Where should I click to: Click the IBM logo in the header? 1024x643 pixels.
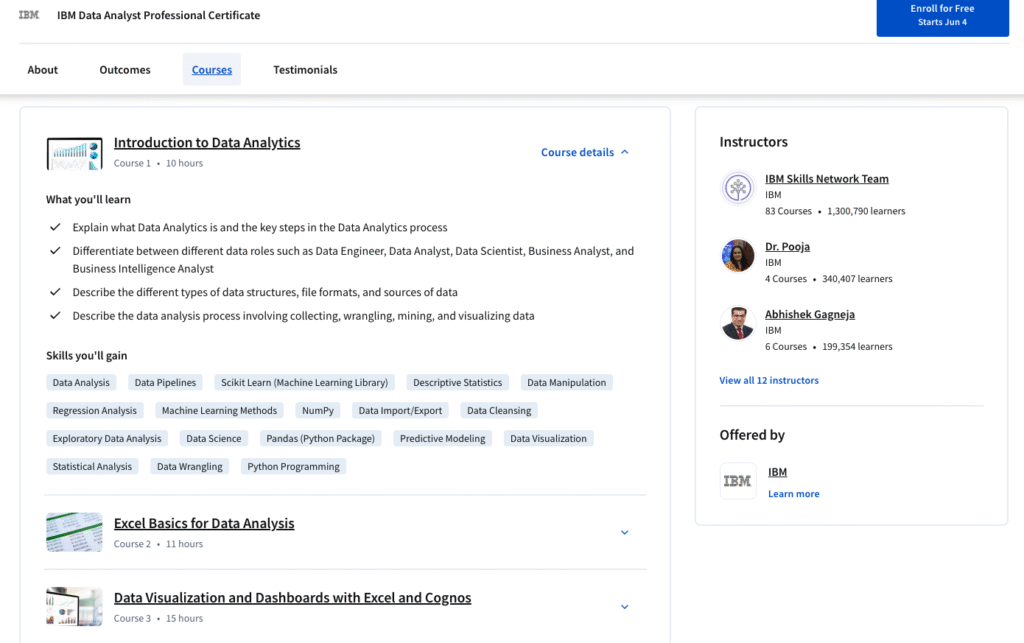[29, 15]
